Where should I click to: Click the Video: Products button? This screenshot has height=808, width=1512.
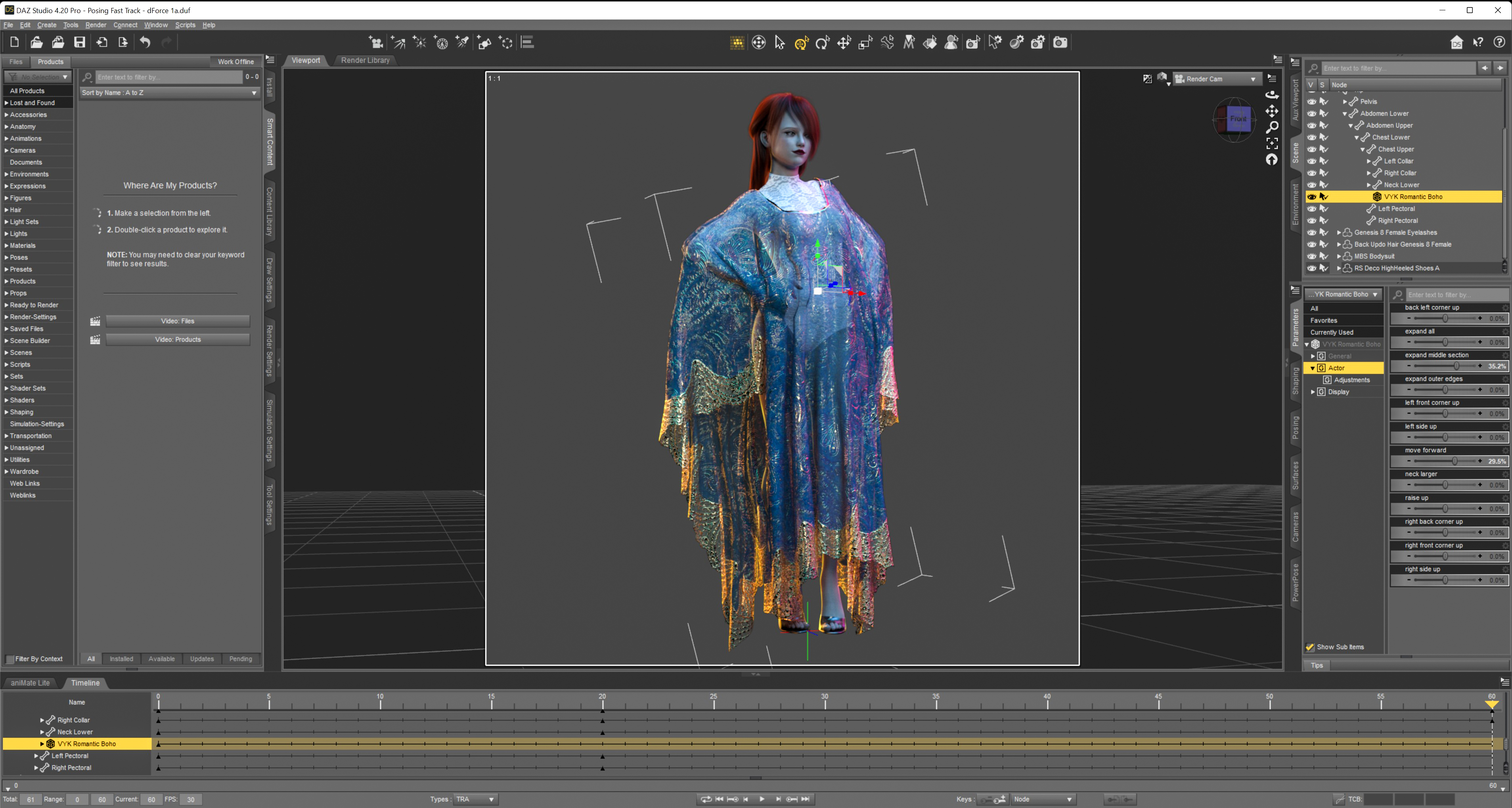click(178, 339)
